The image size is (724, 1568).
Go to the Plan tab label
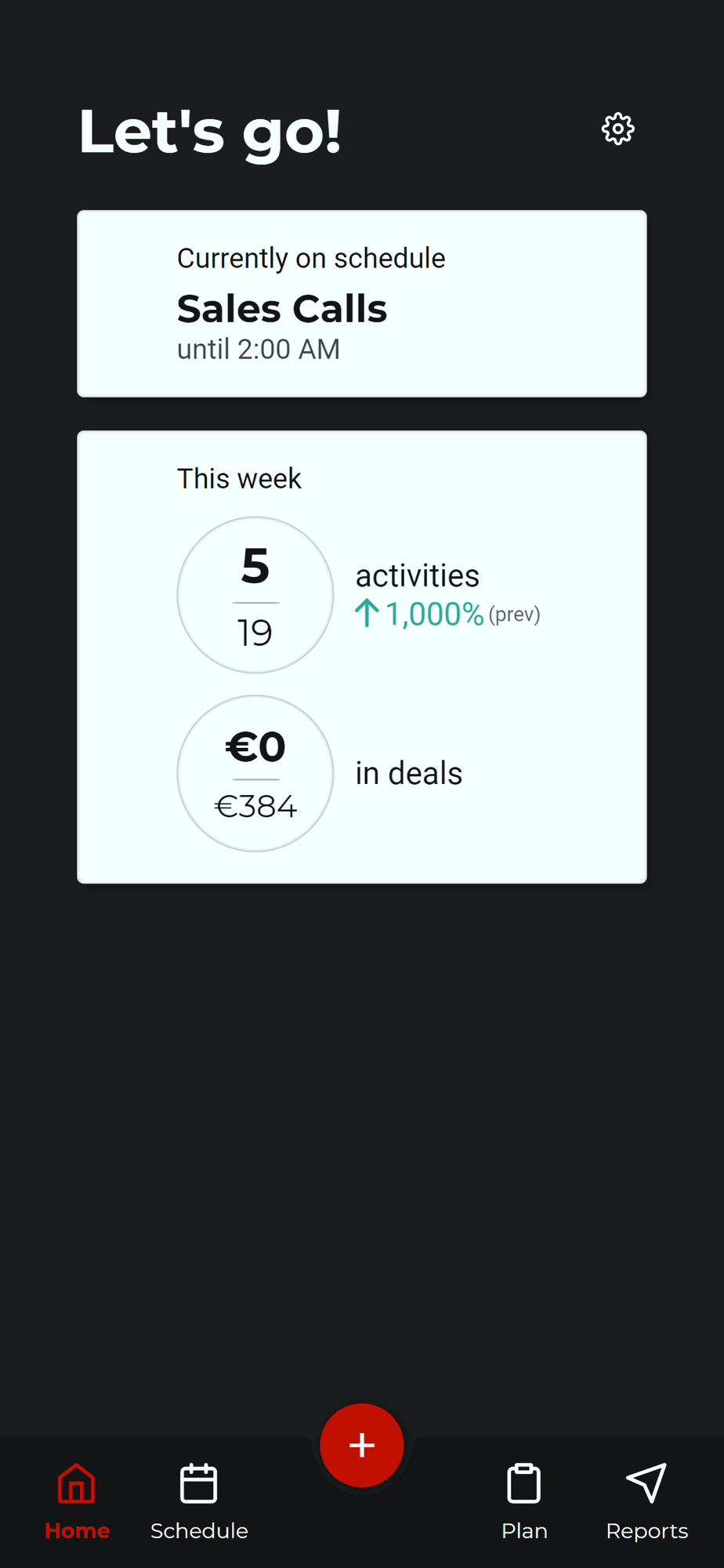pos(524,1530)
